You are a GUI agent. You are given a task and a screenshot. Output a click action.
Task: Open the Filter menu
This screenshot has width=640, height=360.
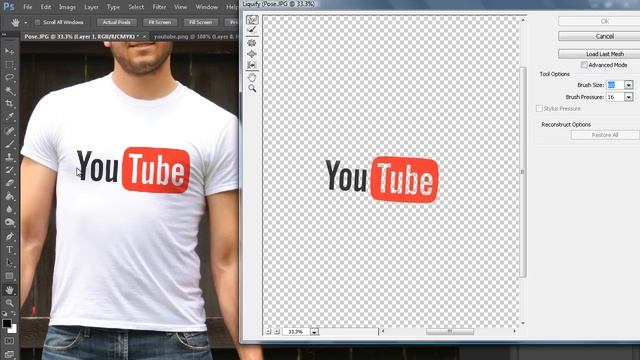coord(159,7)
